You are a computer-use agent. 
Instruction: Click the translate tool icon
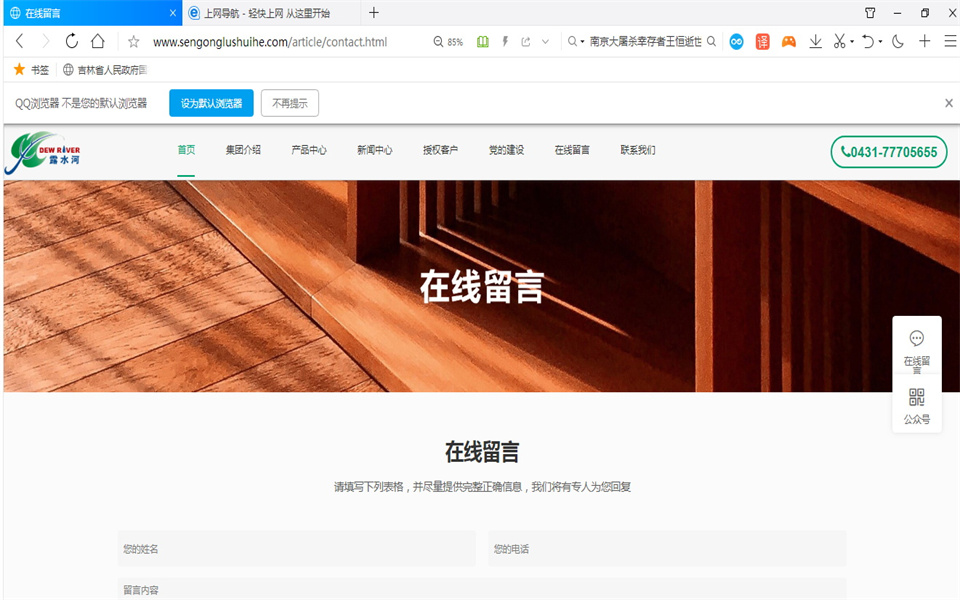coord(762,41)
